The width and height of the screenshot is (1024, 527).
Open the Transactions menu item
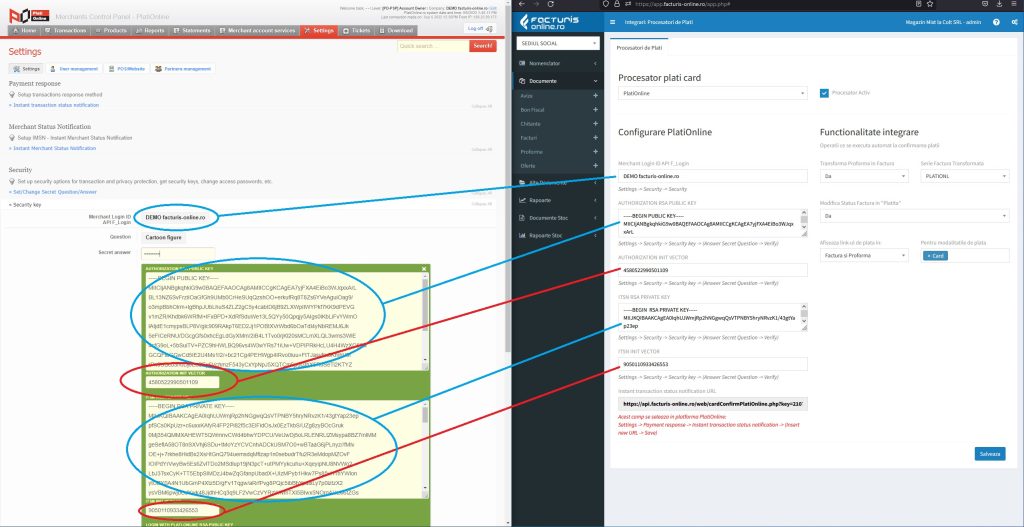coord(65,31)
